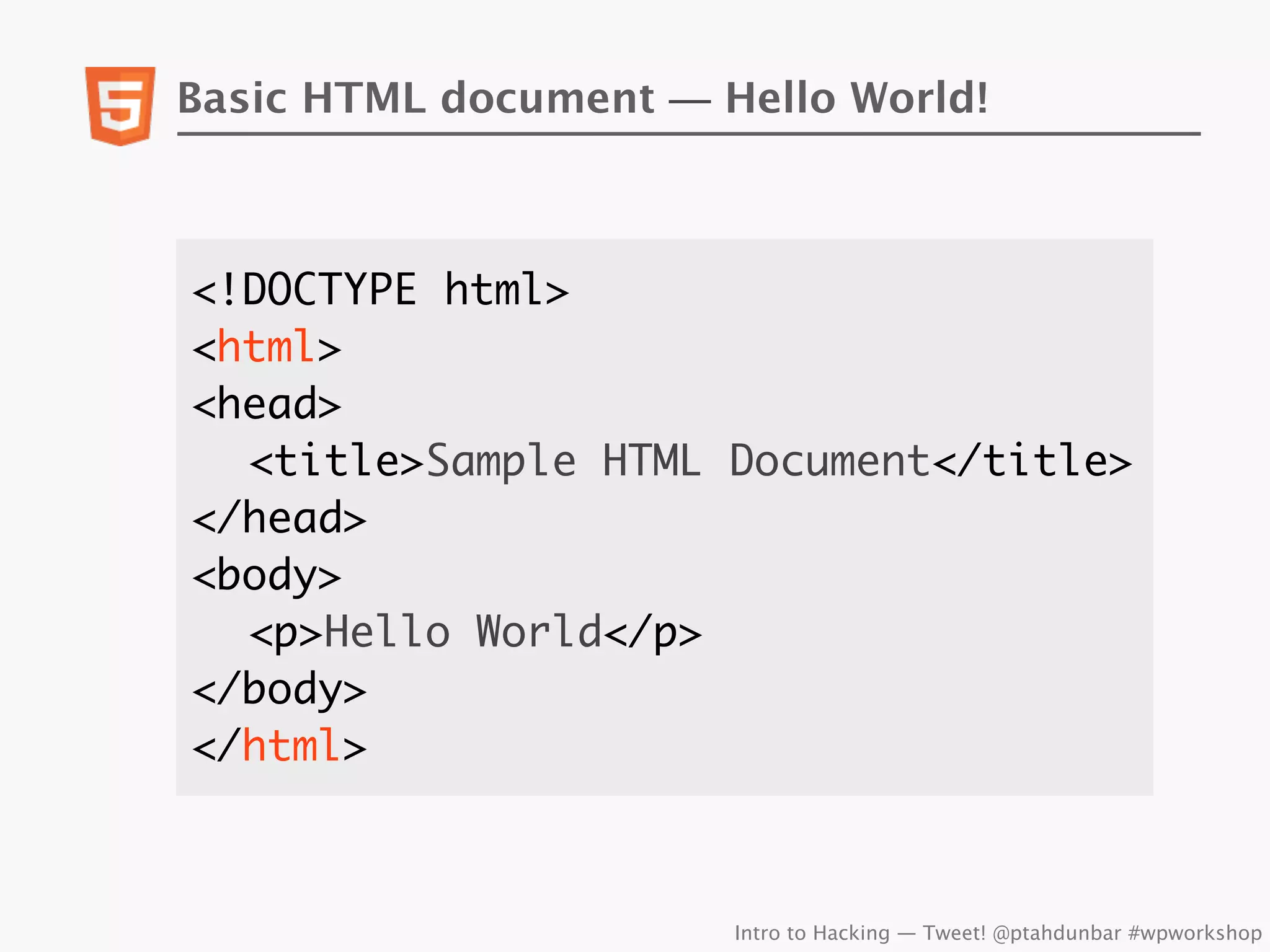Viewport: 1270px width, 952px height.
Task: Select the 'Sample HTML Document' title text
Action: [678, 461]
